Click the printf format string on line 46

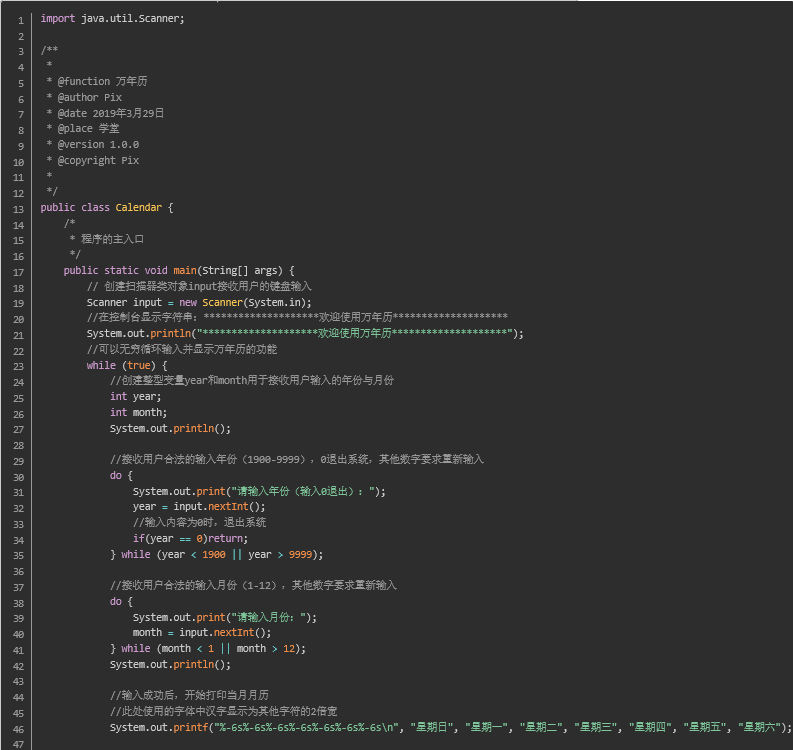click(x=307, y=728)
